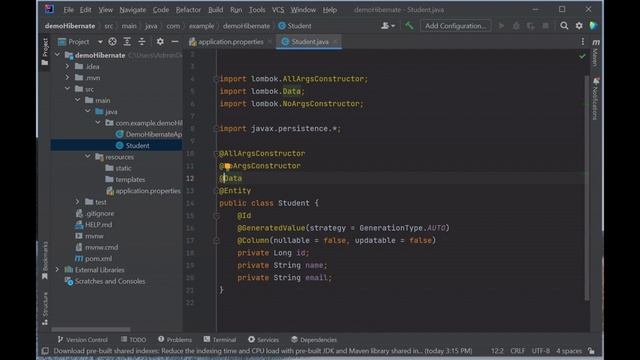Viewport: 640px width, 360px height.
Task: Select pom.xml file in tree
Action: (93, 259)
